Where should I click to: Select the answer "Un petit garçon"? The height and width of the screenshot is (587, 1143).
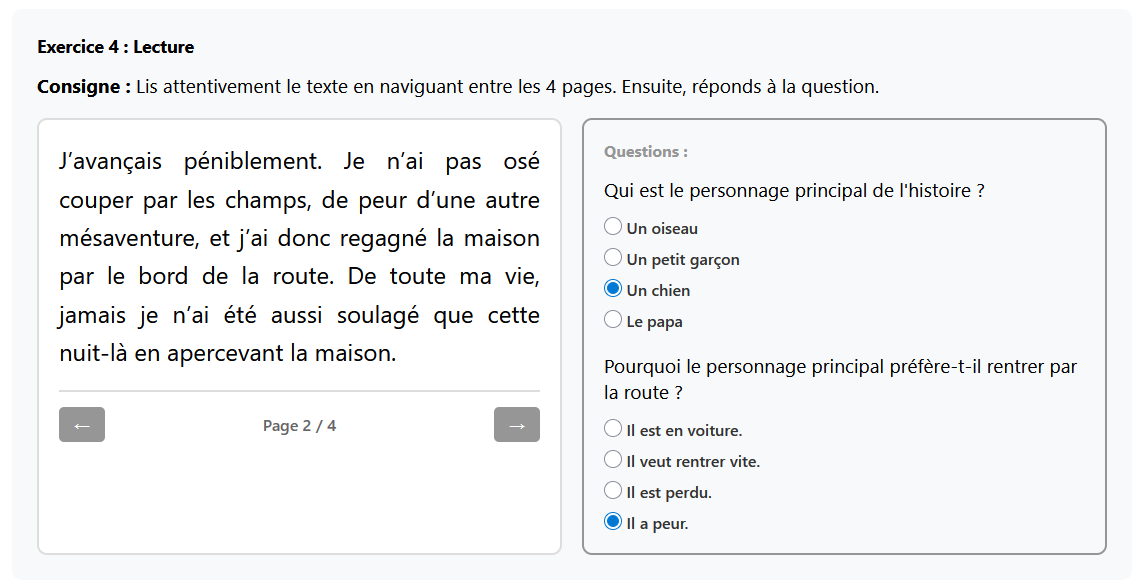611,257
